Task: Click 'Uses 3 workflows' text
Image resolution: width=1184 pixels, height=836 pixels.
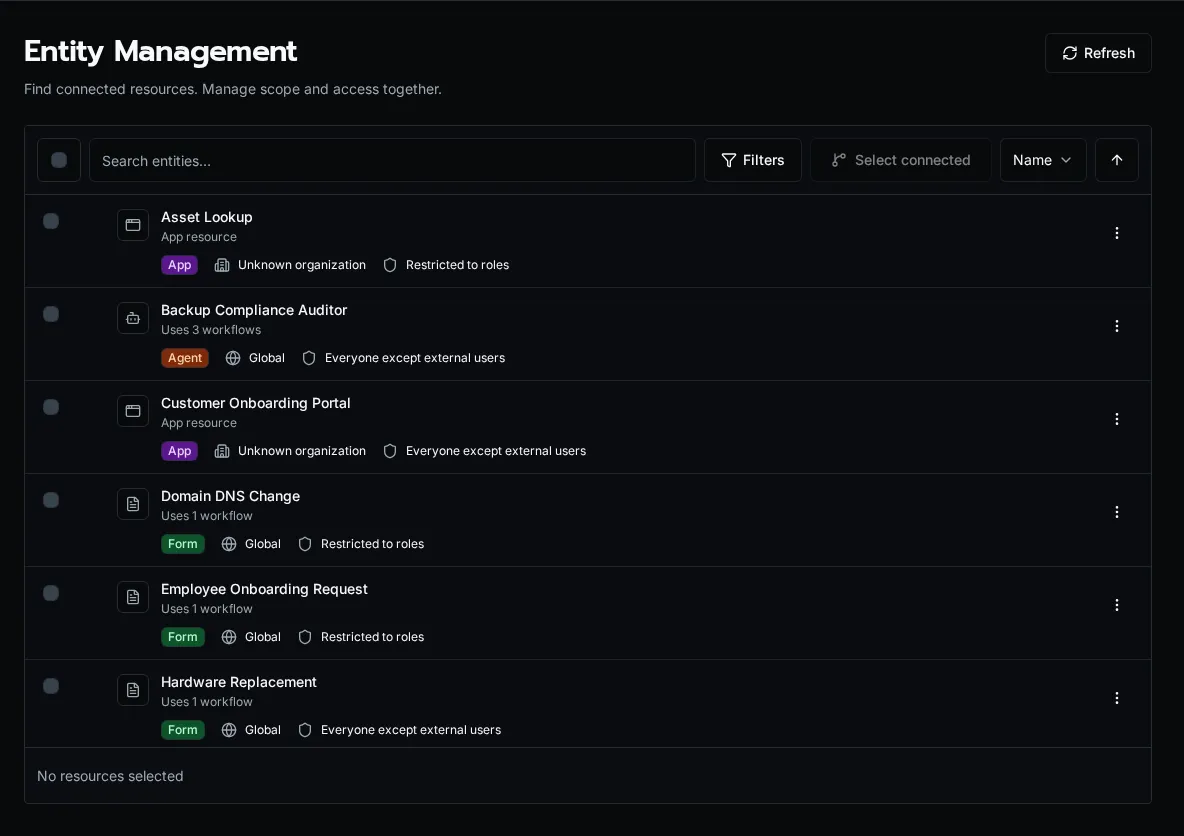Action: pyautogui.click(x=211, y=329)
